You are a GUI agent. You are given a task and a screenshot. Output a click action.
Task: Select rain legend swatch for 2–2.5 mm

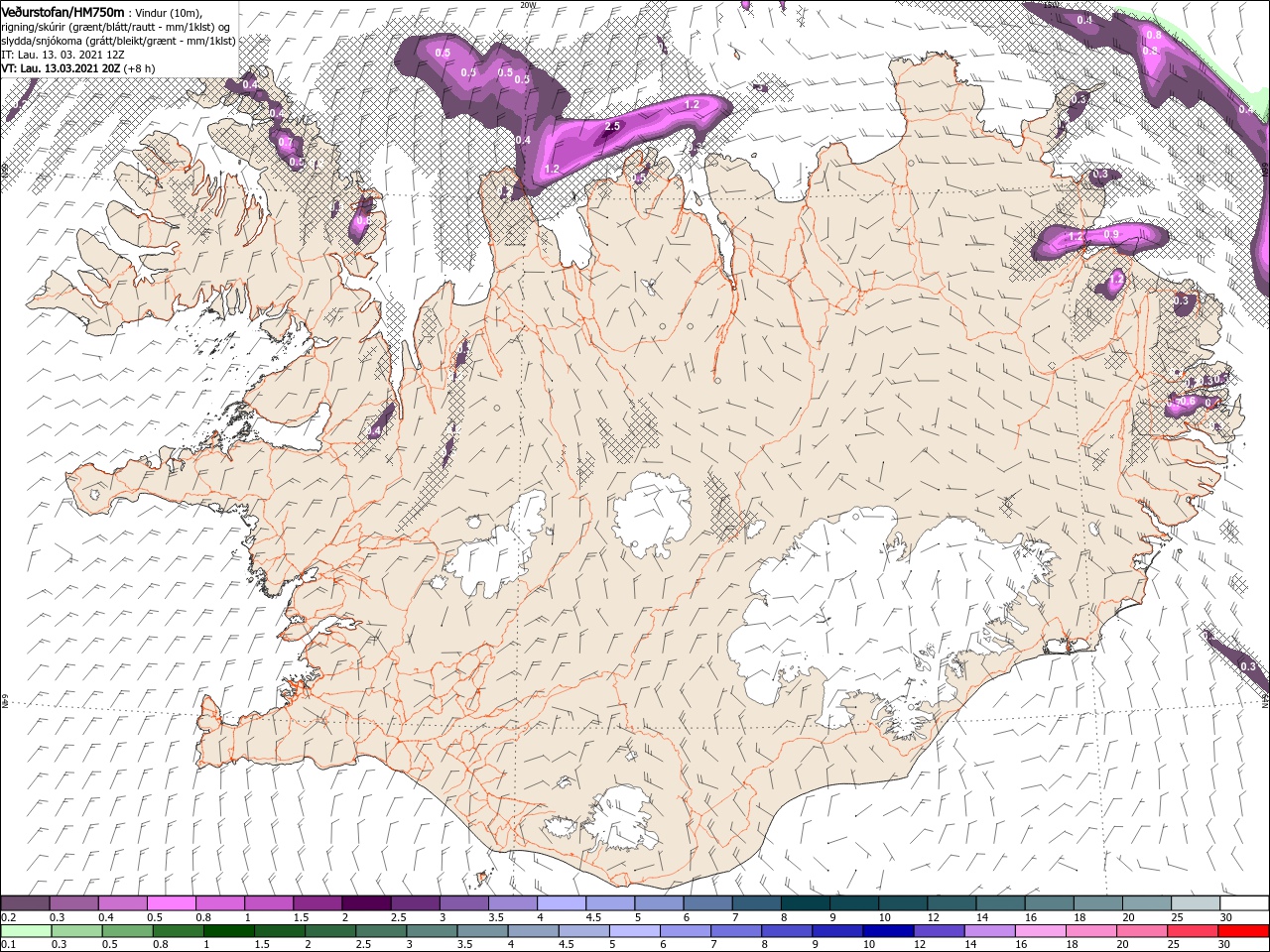point(330,932)
